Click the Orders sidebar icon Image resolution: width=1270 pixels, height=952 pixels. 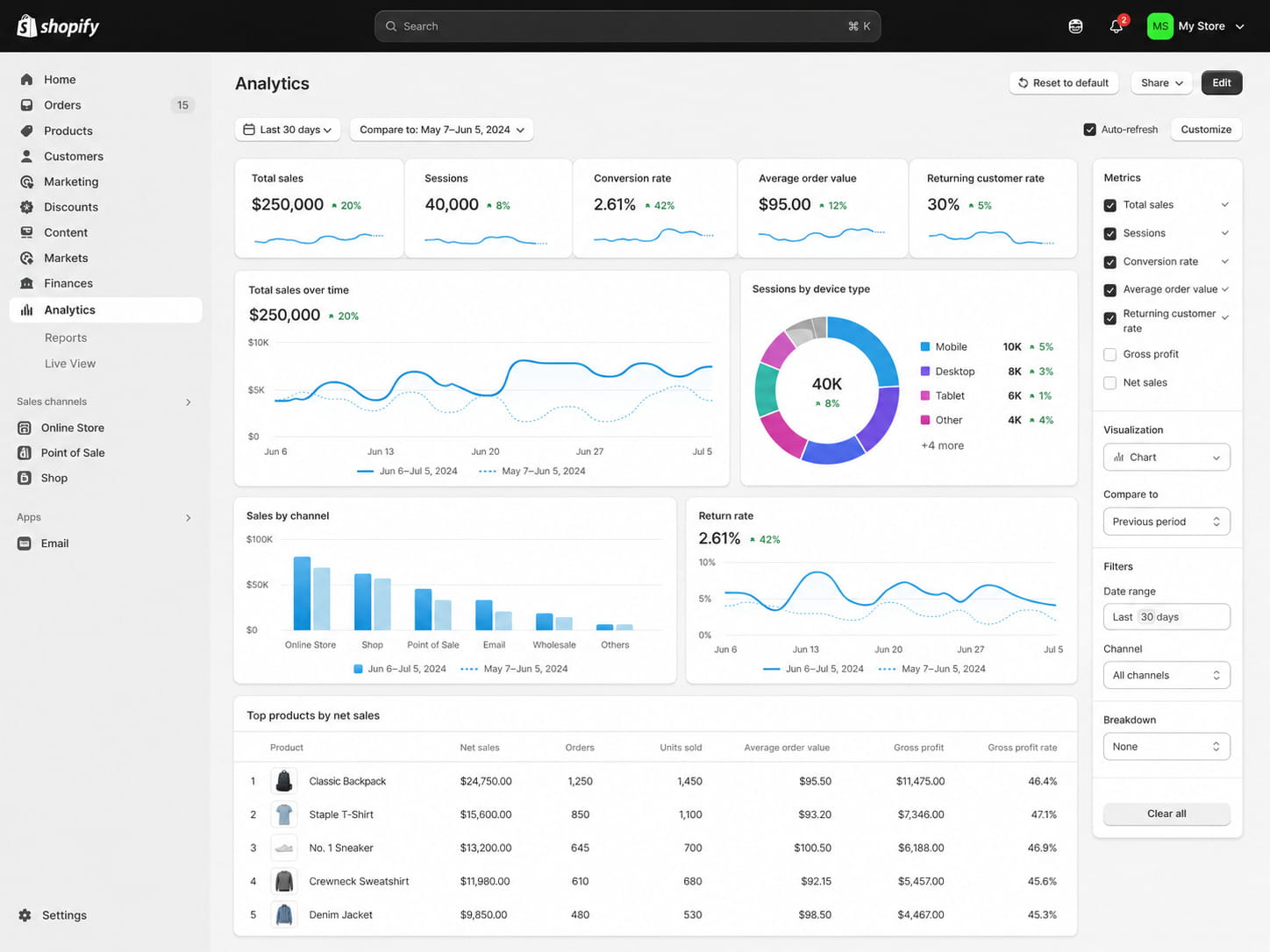click(x=26, y=105)
